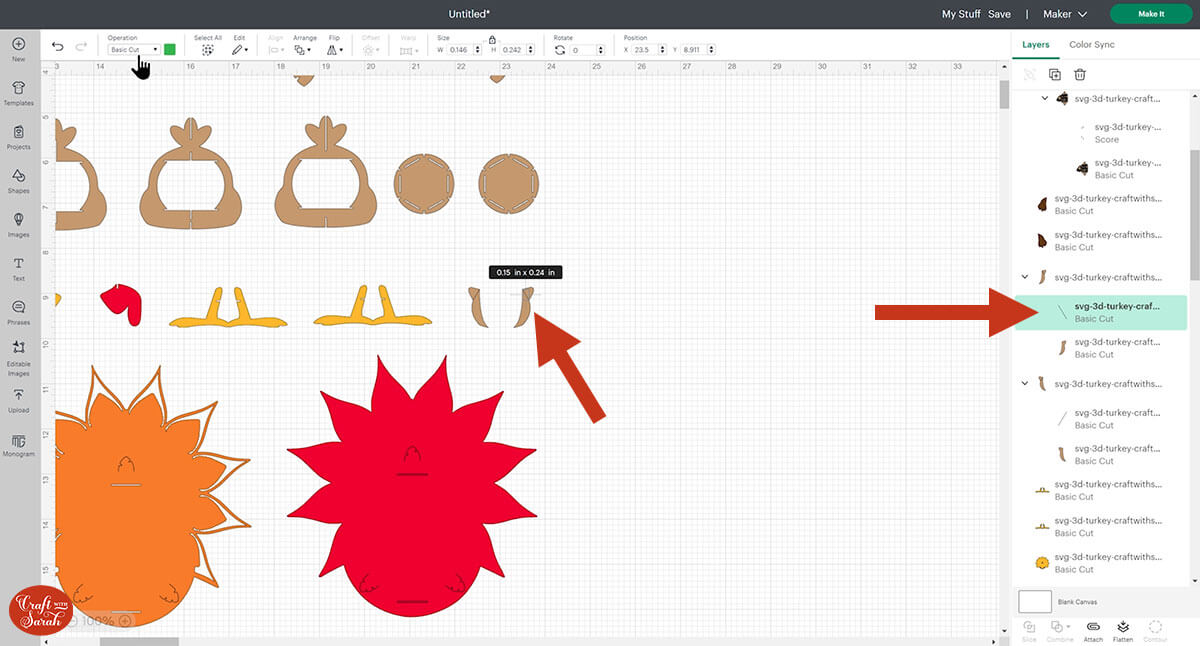Click Attach at the panel bottom
The image size is (1200, 646).
click(1093, 630)
